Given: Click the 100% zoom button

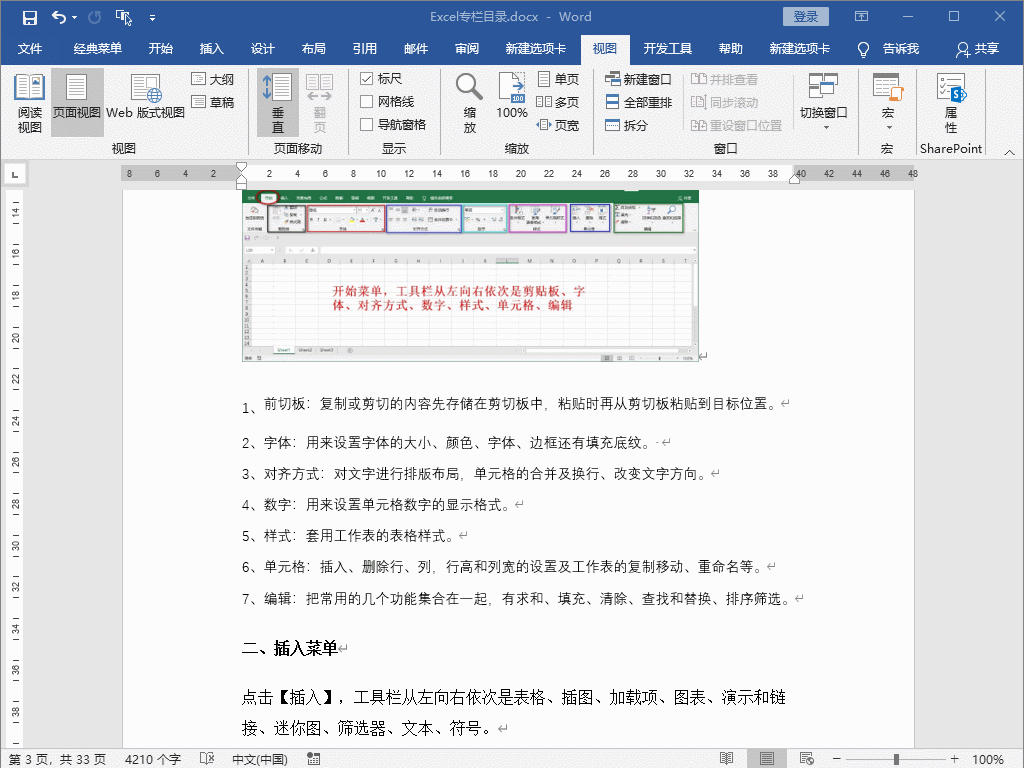Looking at the screenshot, I should pyautogui.click(x=512, y=97).
